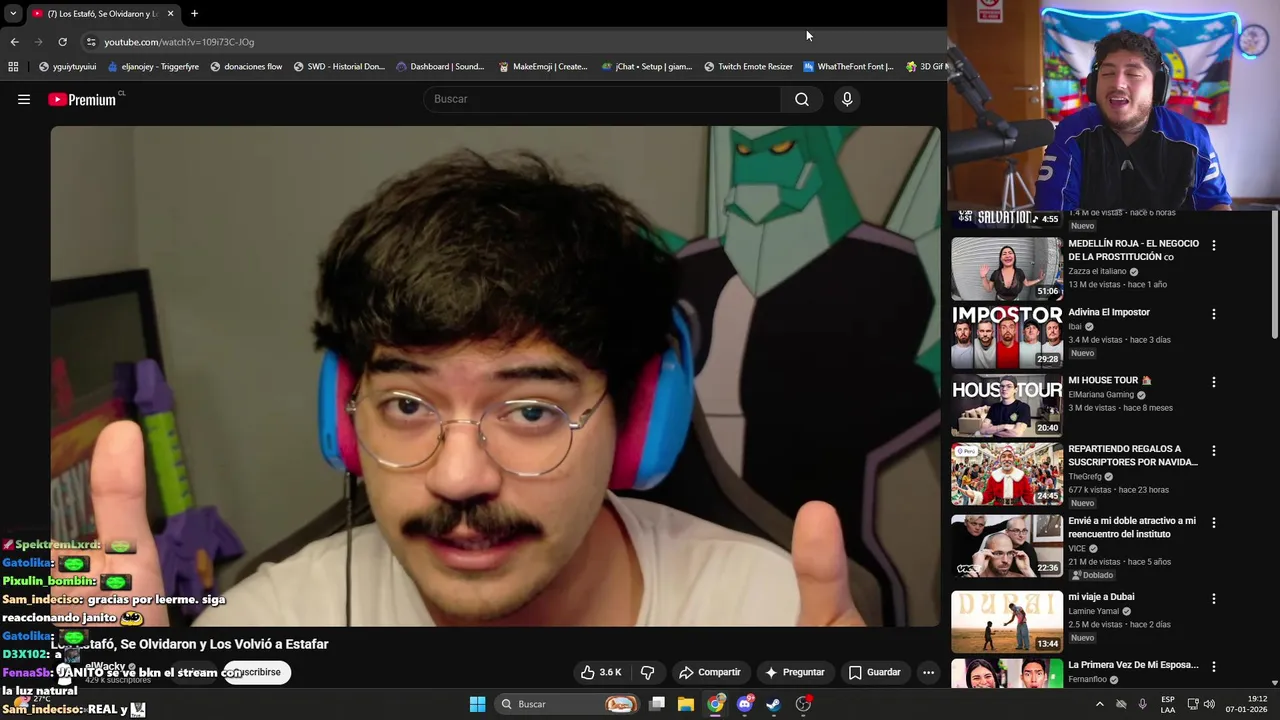
Task: Open tab search dropdown arrow
Action: point(13,14)
